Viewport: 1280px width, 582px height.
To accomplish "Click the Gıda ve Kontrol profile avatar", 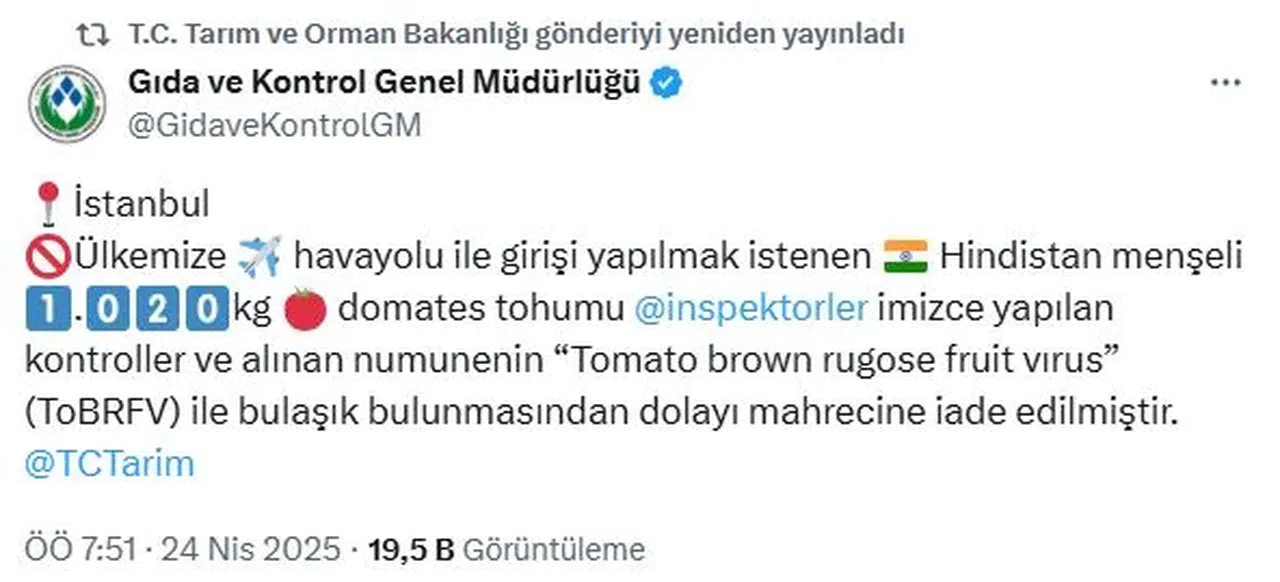I will (x=67, y=104).
